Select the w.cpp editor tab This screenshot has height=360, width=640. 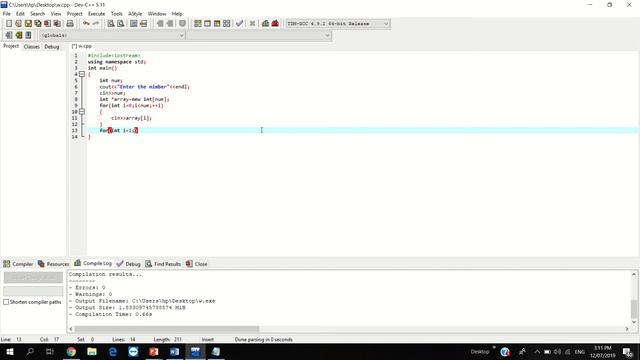[x=82, y=46]
